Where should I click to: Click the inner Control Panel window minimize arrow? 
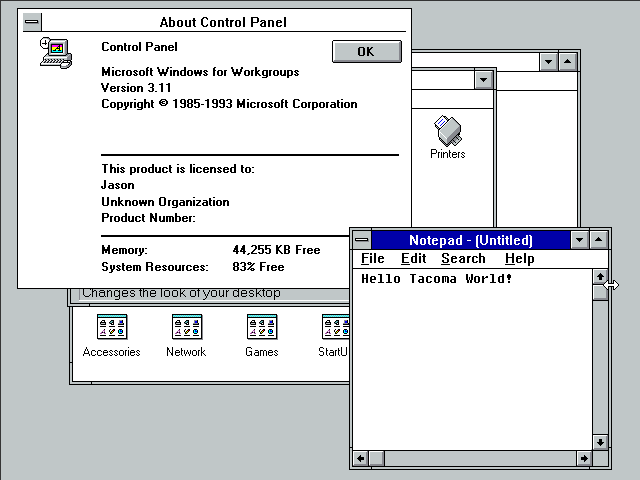484,80
